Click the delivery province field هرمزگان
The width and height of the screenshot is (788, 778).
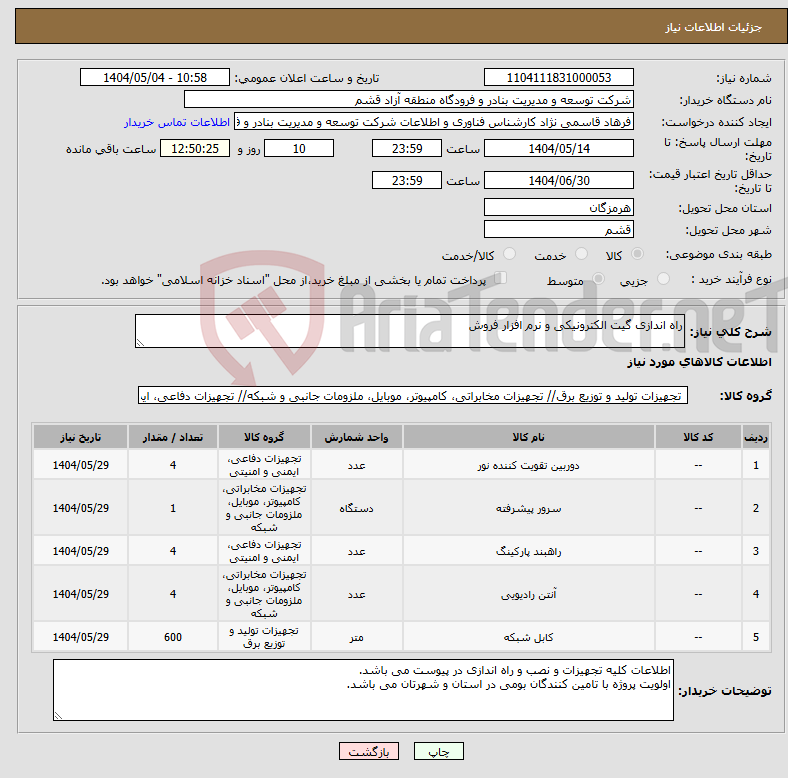[558, 208]
